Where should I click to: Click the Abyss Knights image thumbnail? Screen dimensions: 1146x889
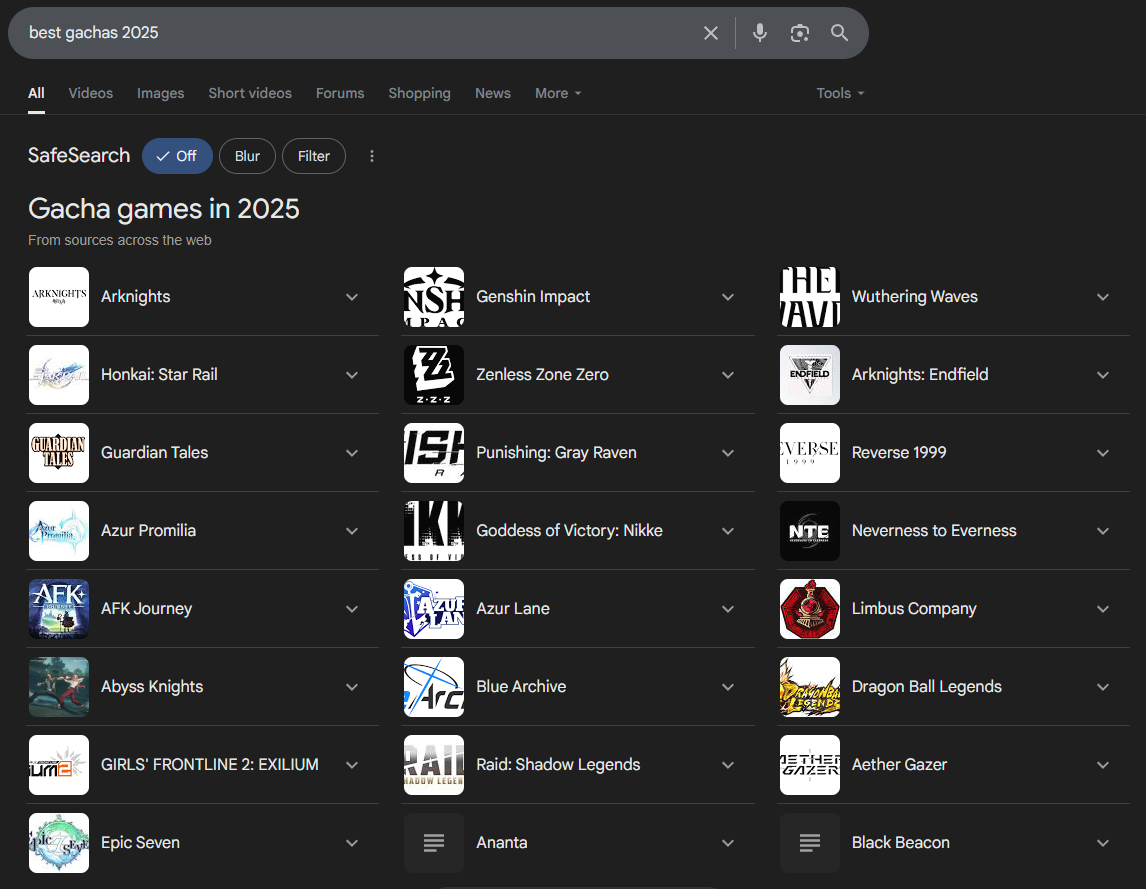point(58,686)
